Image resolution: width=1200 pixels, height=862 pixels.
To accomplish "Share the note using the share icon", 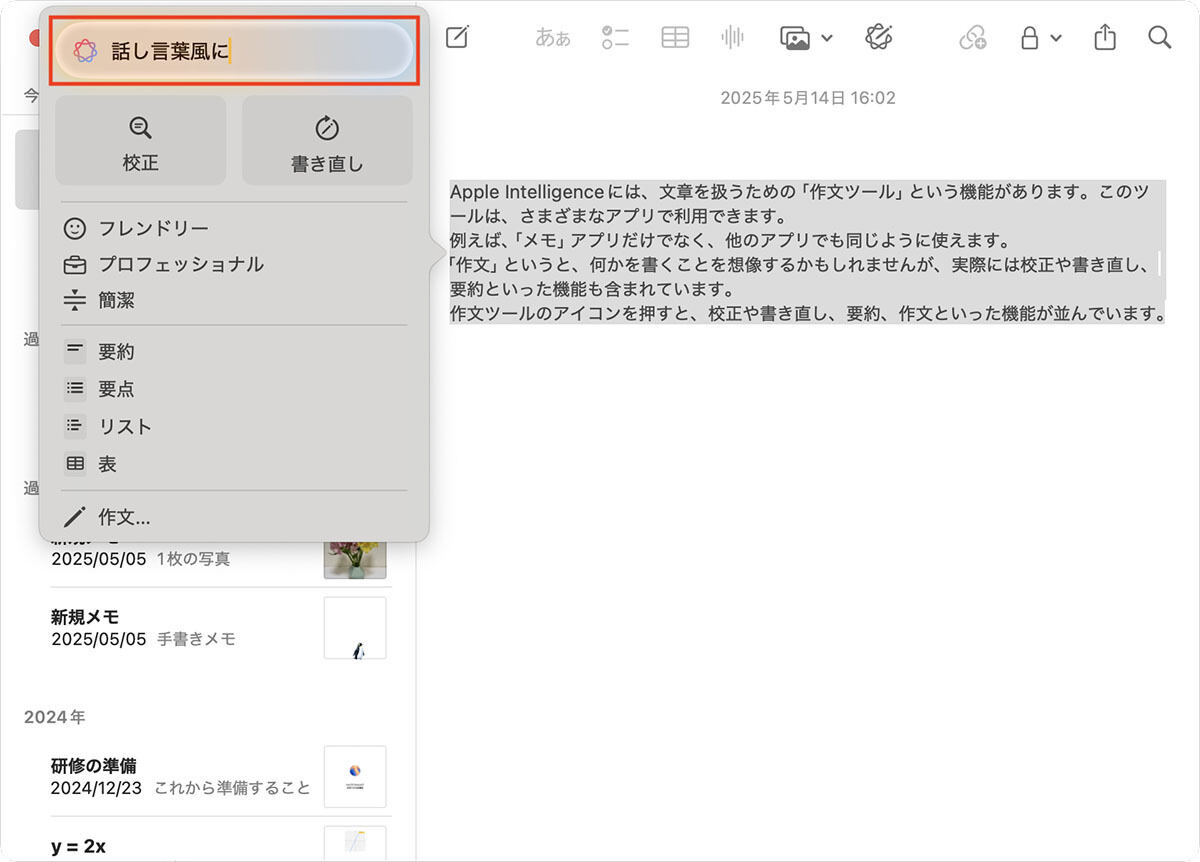I will click(1104, 38).
